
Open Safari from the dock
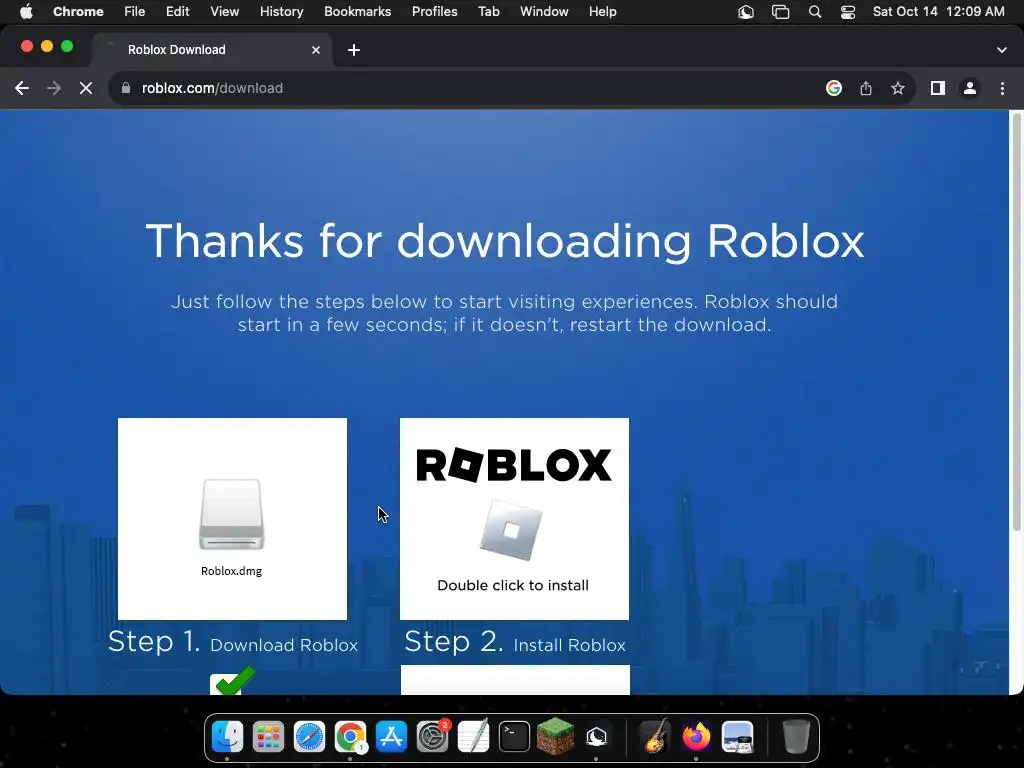(x=310, y=737)
